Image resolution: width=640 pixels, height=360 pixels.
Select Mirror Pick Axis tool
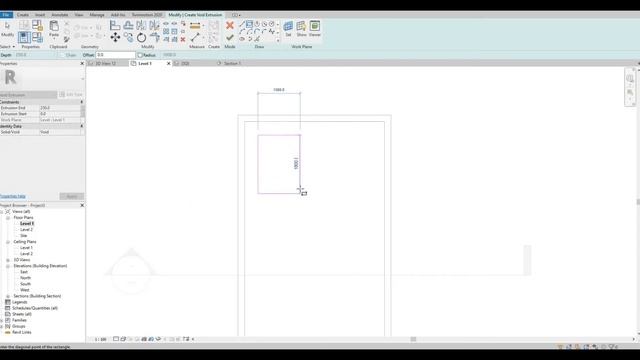(x=141, y=25)
